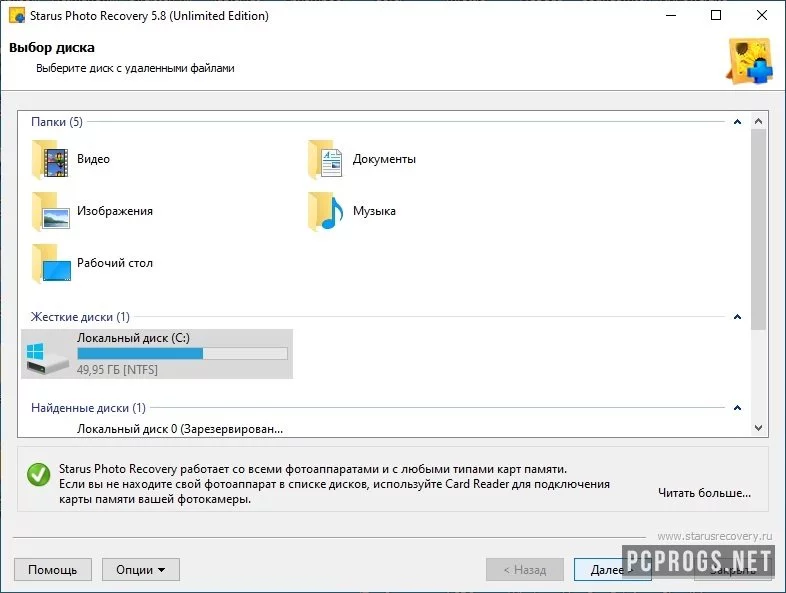
Task: Click the Starus Photo Recovery title bar icon
Action: tap(17, 16)
